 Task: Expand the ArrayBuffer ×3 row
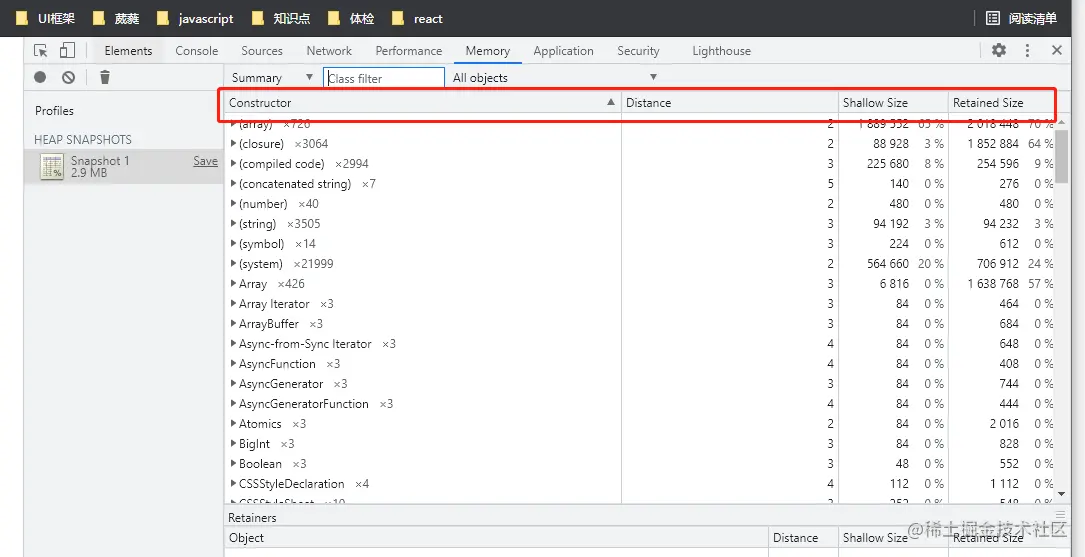(233, 324)
